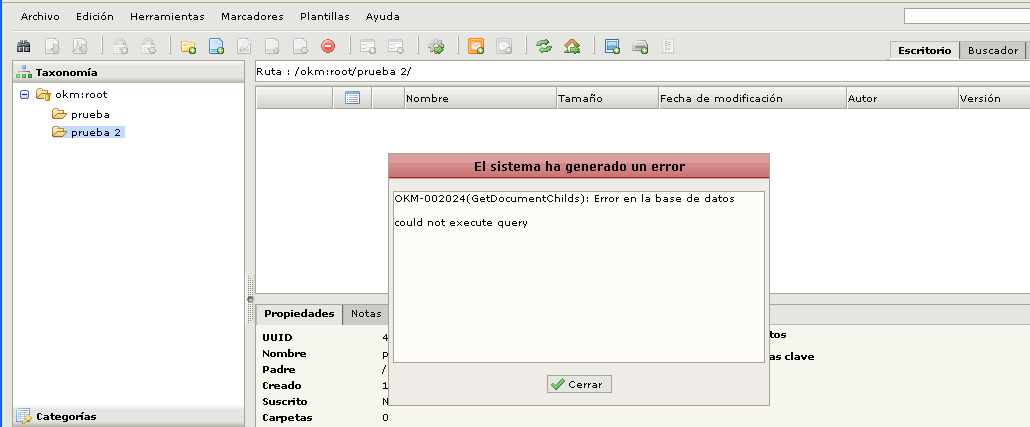1030x427 pixels.
Task: Click the Suscrito property label
Action: point(284,401)
